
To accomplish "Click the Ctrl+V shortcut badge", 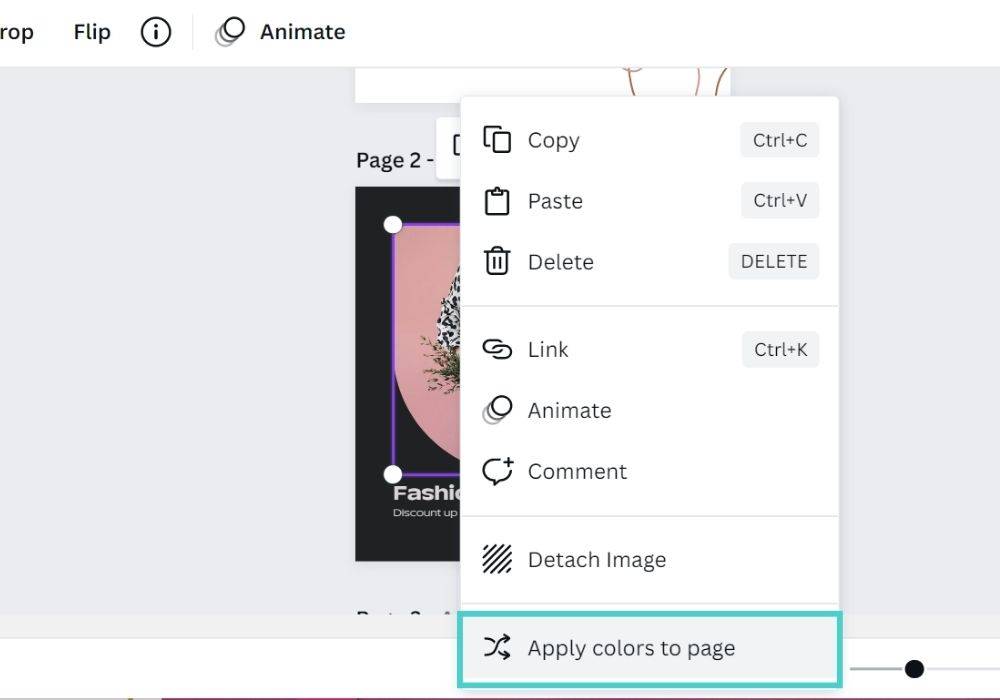I will pos(779,200).
